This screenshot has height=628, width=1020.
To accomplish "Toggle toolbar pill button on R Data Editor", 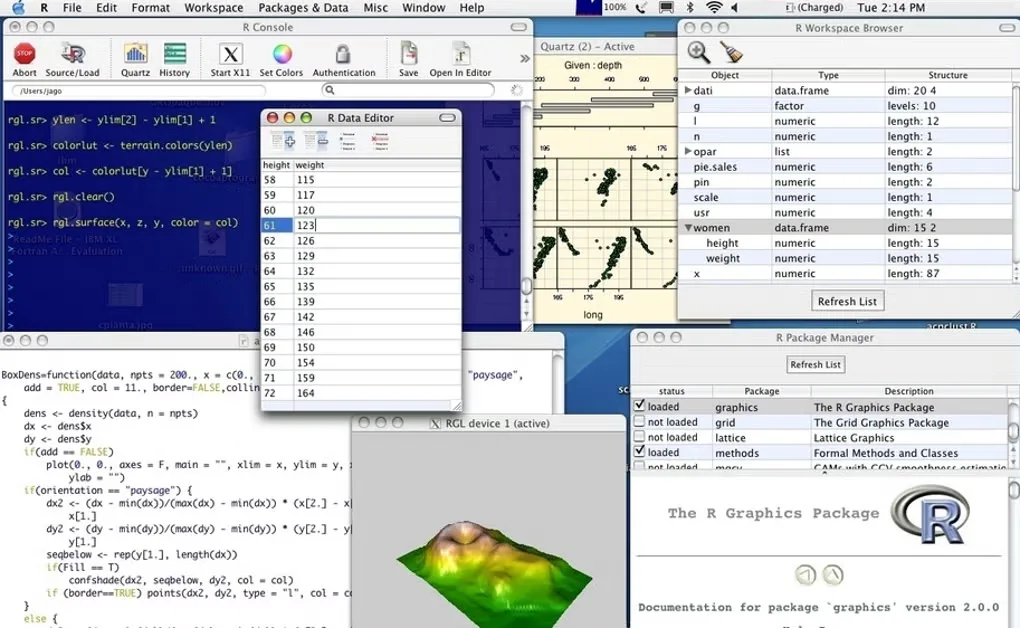I will click(x=448, y=118).
